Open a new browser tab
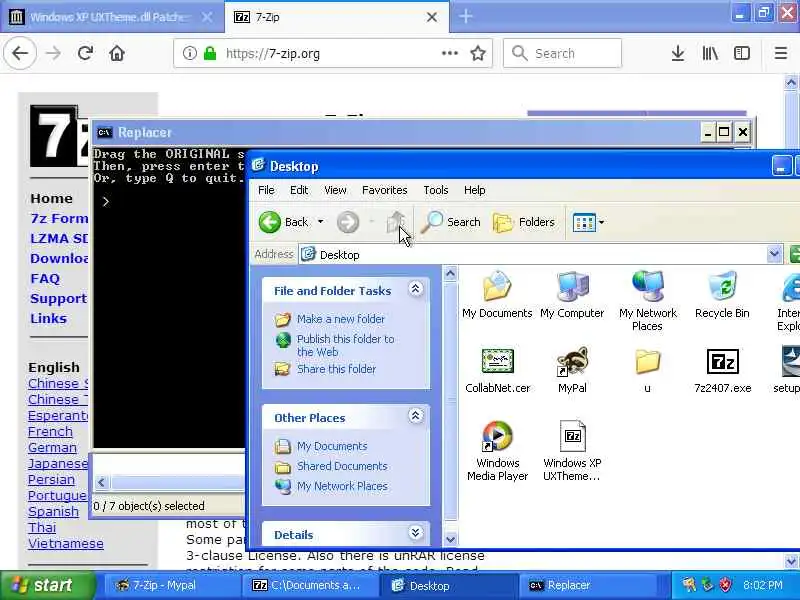The height and width of the screenshot is (600, 800). coord(465,16)
